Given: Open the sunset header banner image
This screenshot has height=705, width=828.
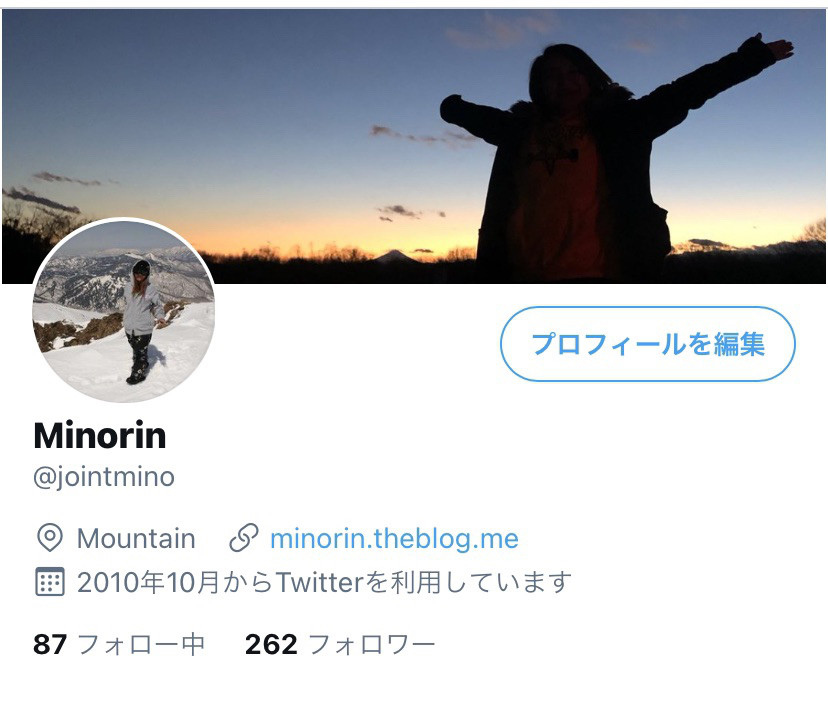Looking at the screenshot, I should click(x=414, y=146).
